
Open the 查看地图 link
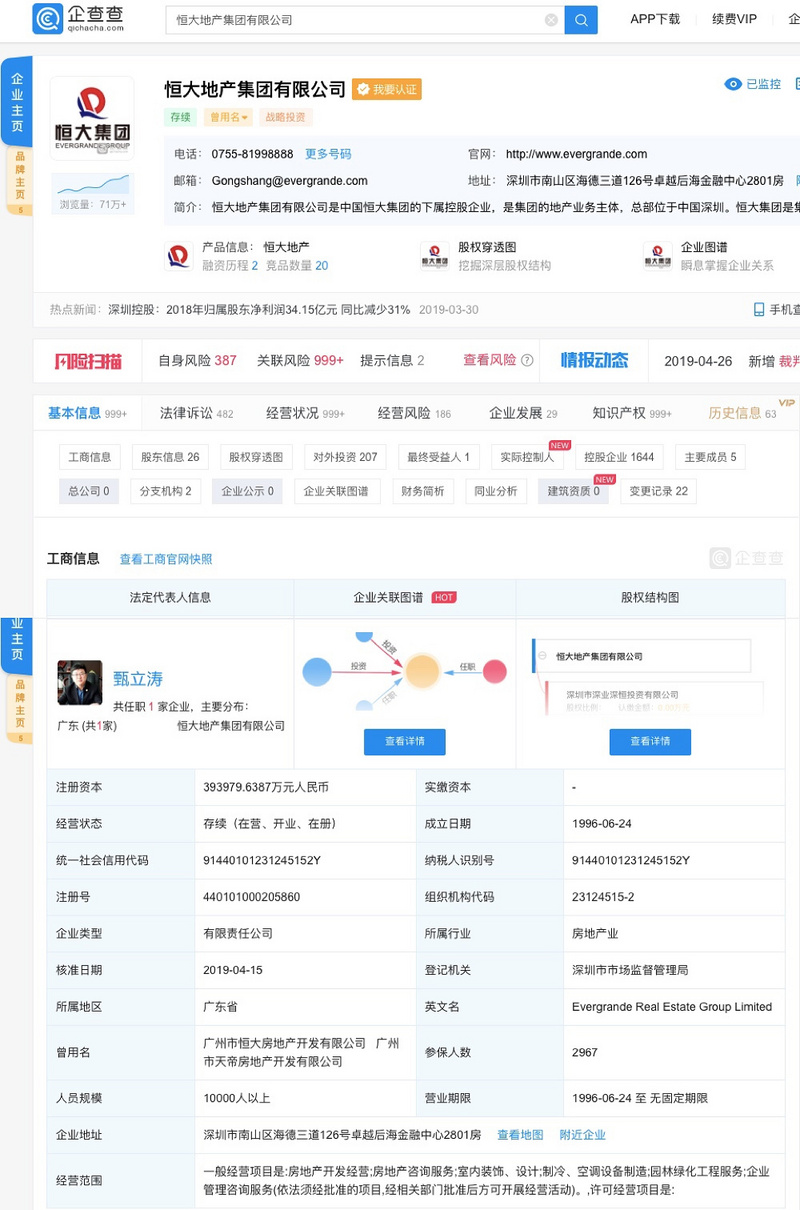[x=520, y=1135]
